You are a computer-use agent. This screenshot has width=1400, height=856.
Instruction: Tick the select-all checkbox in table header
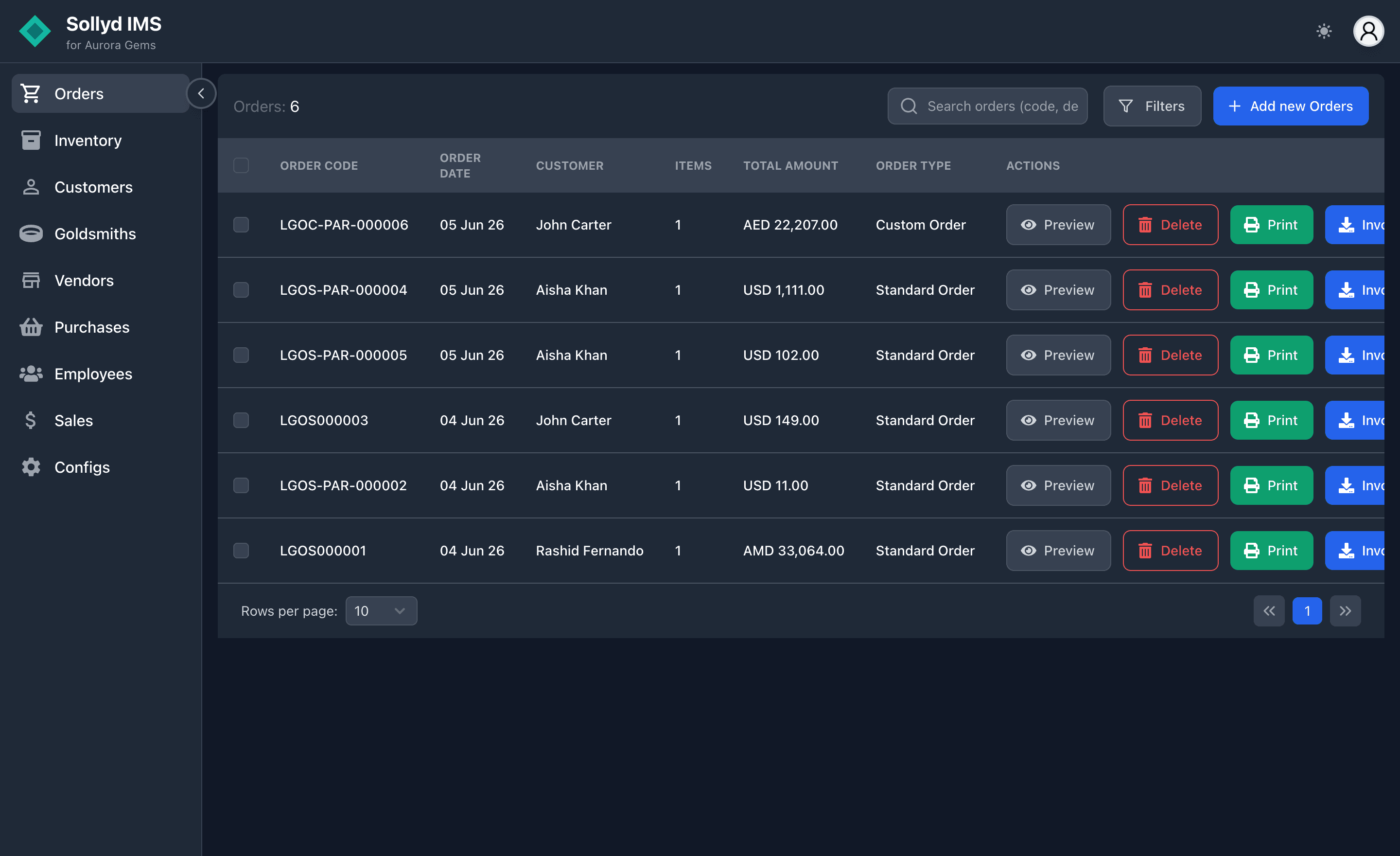click(x=241, y=165)
